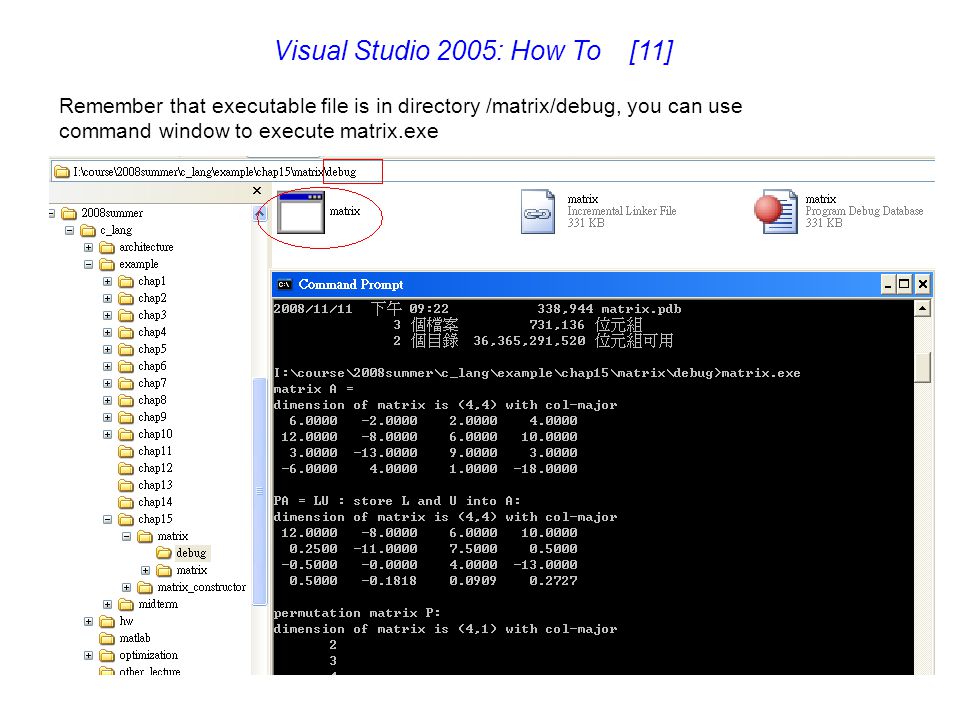
Task: Select the matrix_constructor folder icon
Action: tap(145, 588)
